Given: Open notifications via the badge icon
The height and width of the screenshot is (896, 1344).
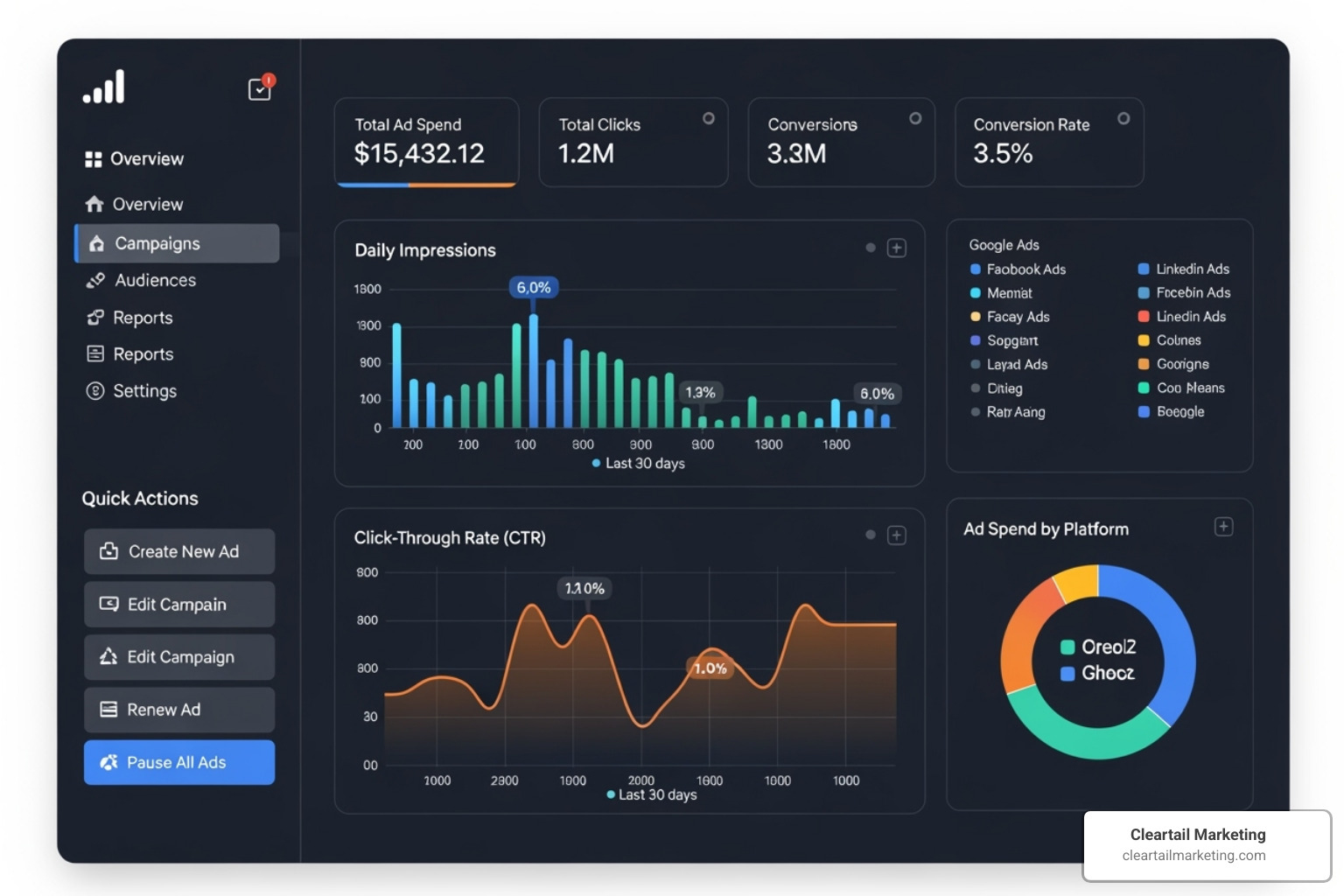Looking at the screenshot, I should [x=259, y=88].
